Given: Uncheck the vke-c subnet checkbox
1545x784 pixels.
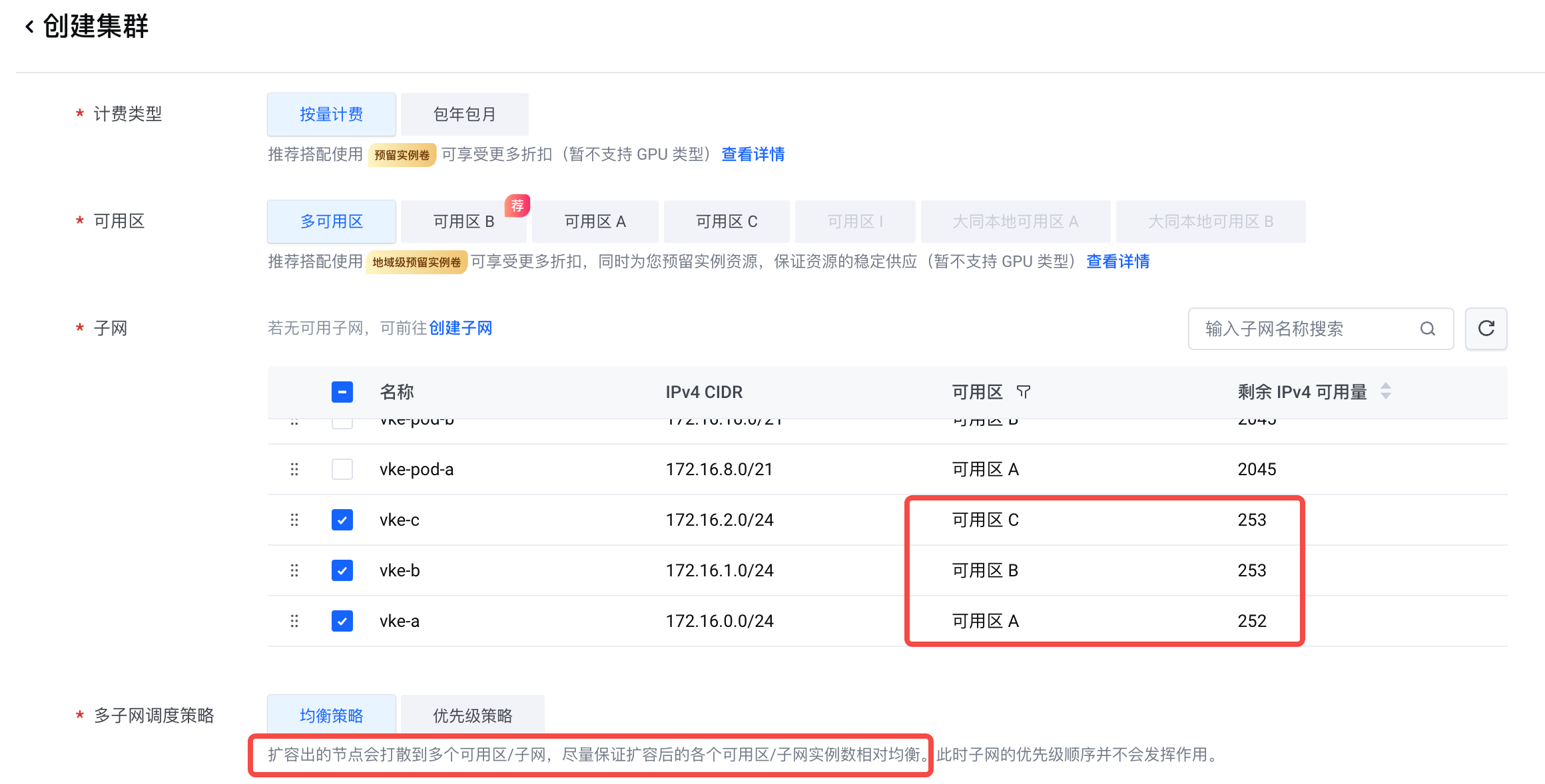Looking at the screenshot, I should (x=342, y=520).
